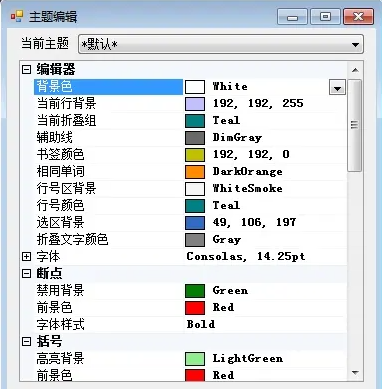Click the scrollbar up arrow

coord(355,70)
